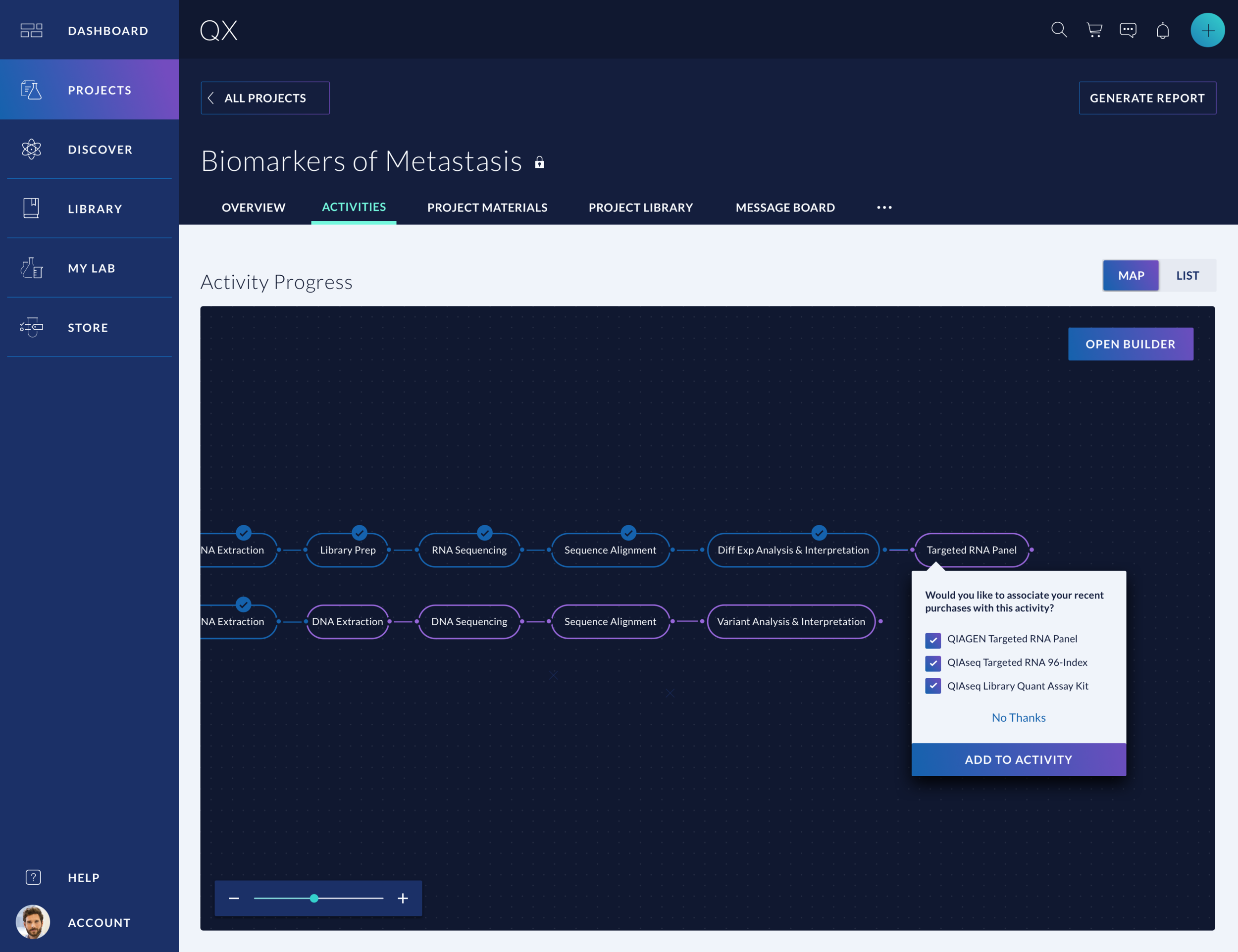Click the No Thanks link
This screenshot has width=1238, height=952.
[1018, 717]
